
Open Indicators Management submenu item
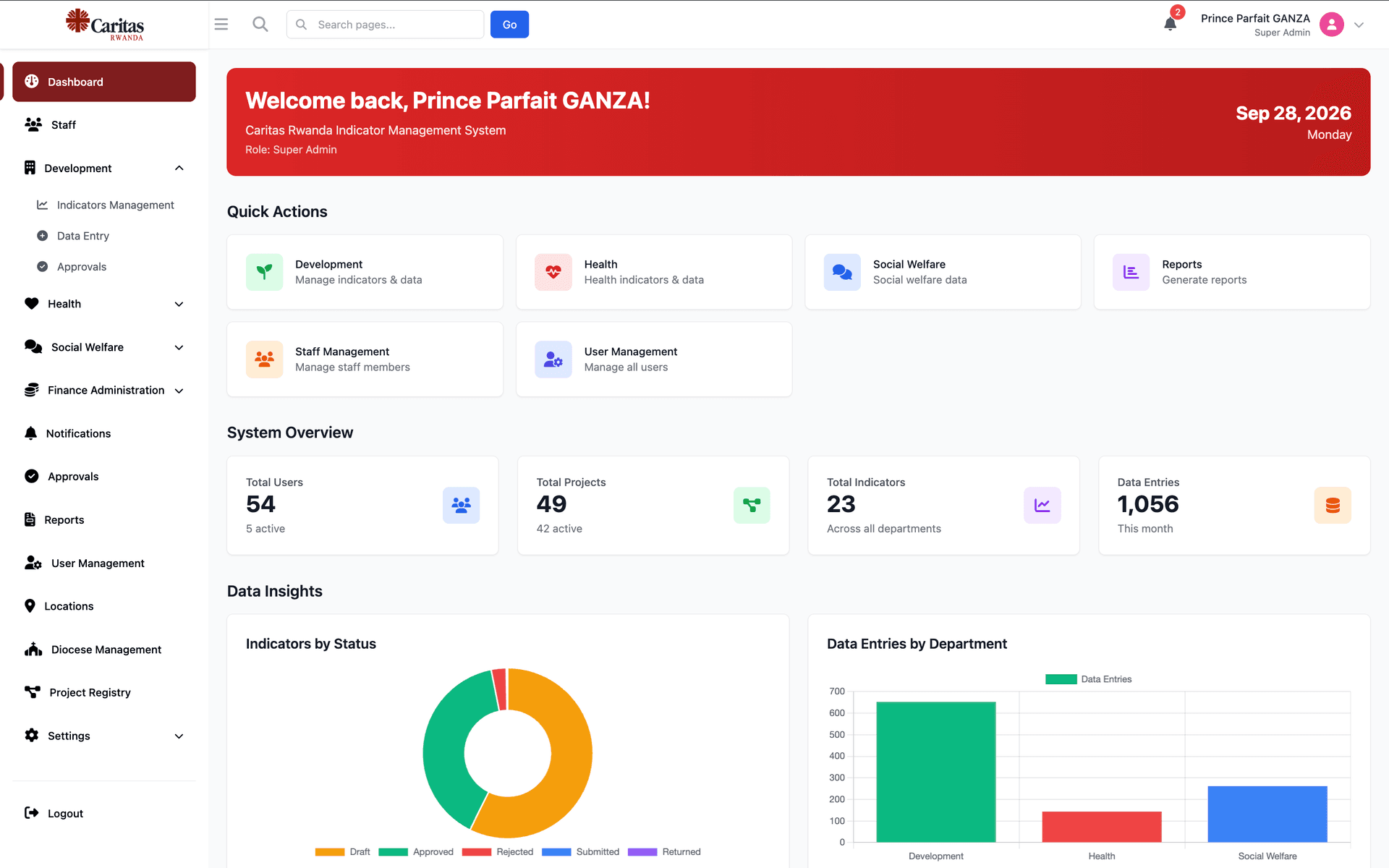coord(106,205)
